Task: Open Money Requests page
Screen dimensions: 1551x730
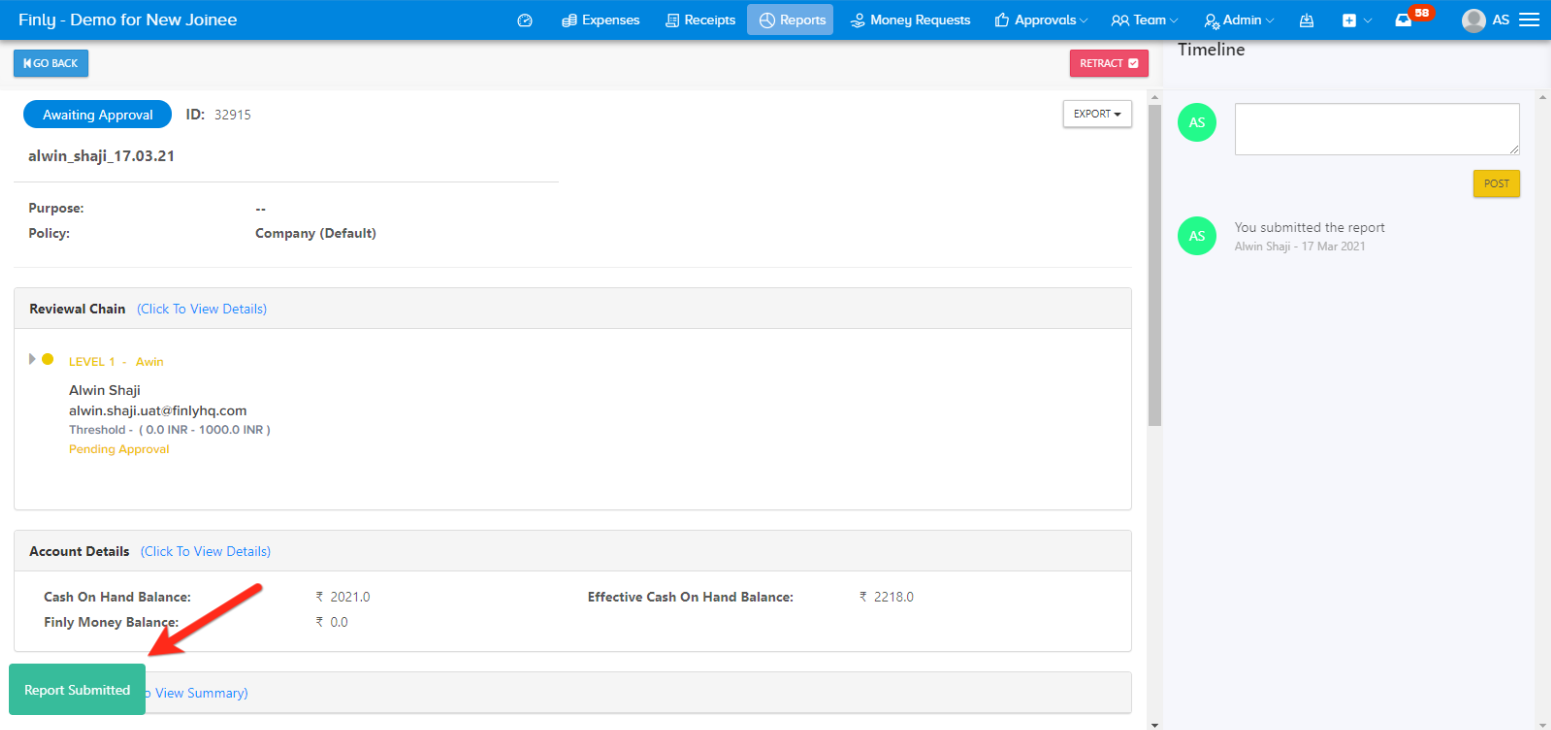Action: point(910,20)
